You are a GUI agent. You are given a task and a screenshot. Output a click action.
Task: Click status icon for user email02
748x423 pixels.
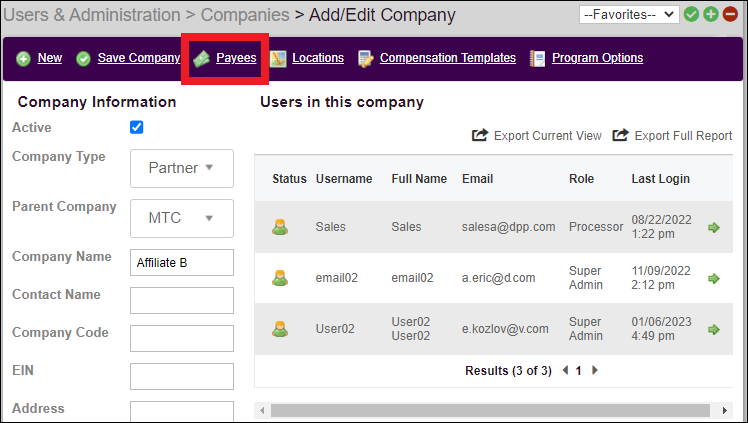click(x=280, y=278)
